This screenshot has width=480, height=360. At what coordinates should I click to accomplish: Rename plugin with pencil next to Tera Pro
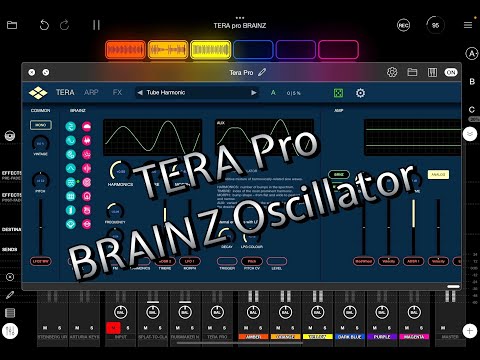262,72
